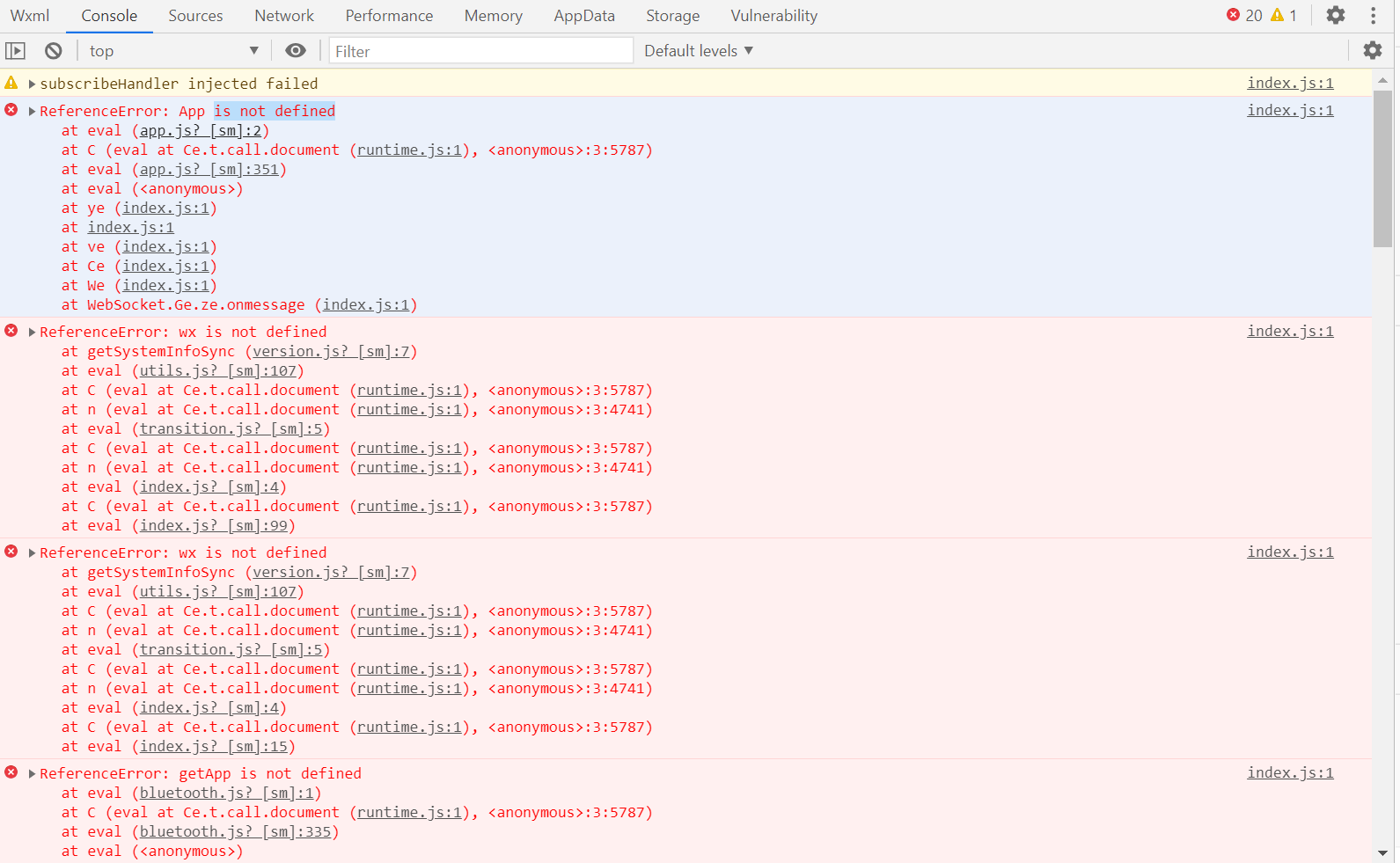Open the index.js:1 link in the ye frame
1400x863 pixels.
pos(165,208)
